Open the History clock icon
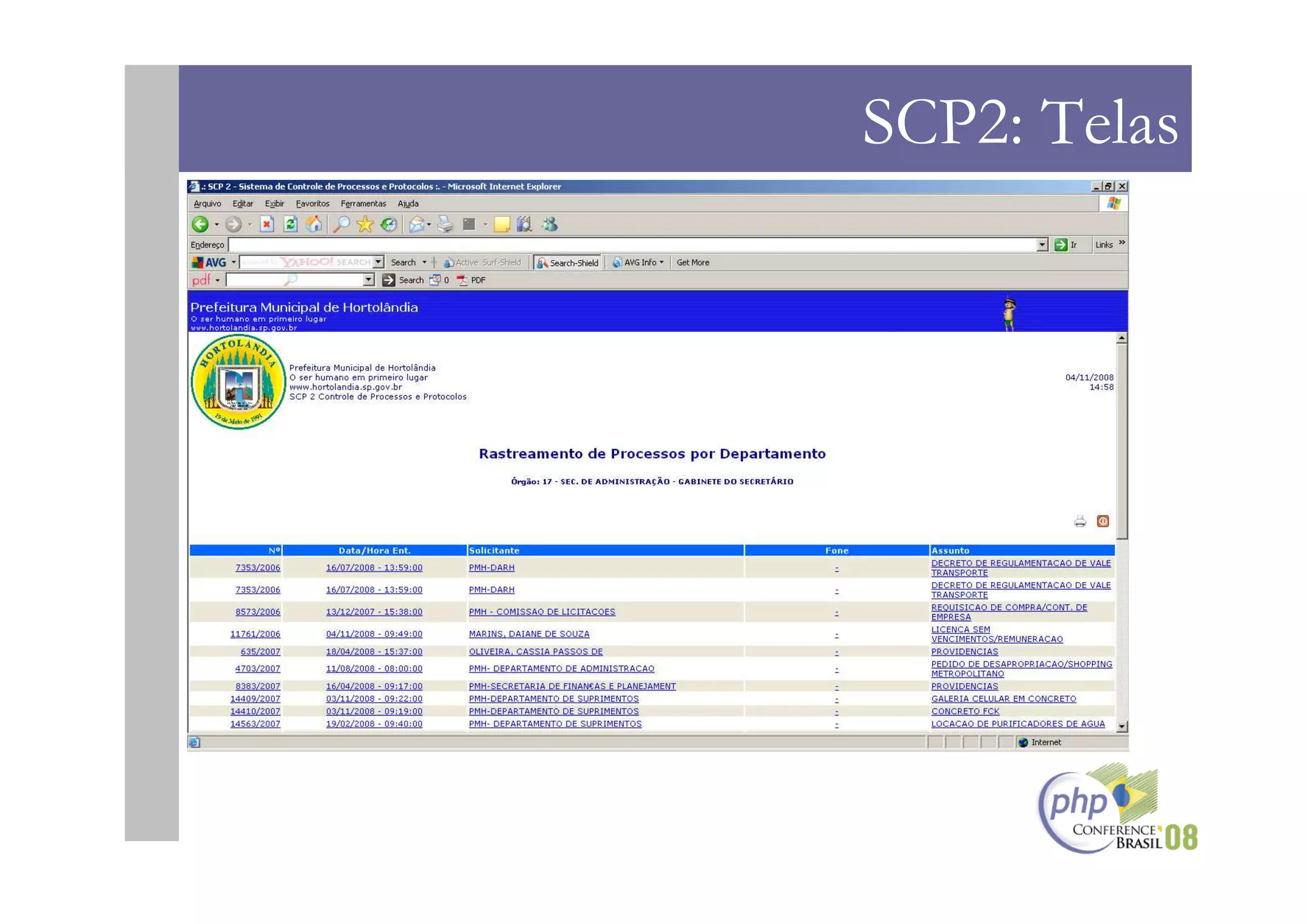1308x924 pixels. [x=388, y=224]
